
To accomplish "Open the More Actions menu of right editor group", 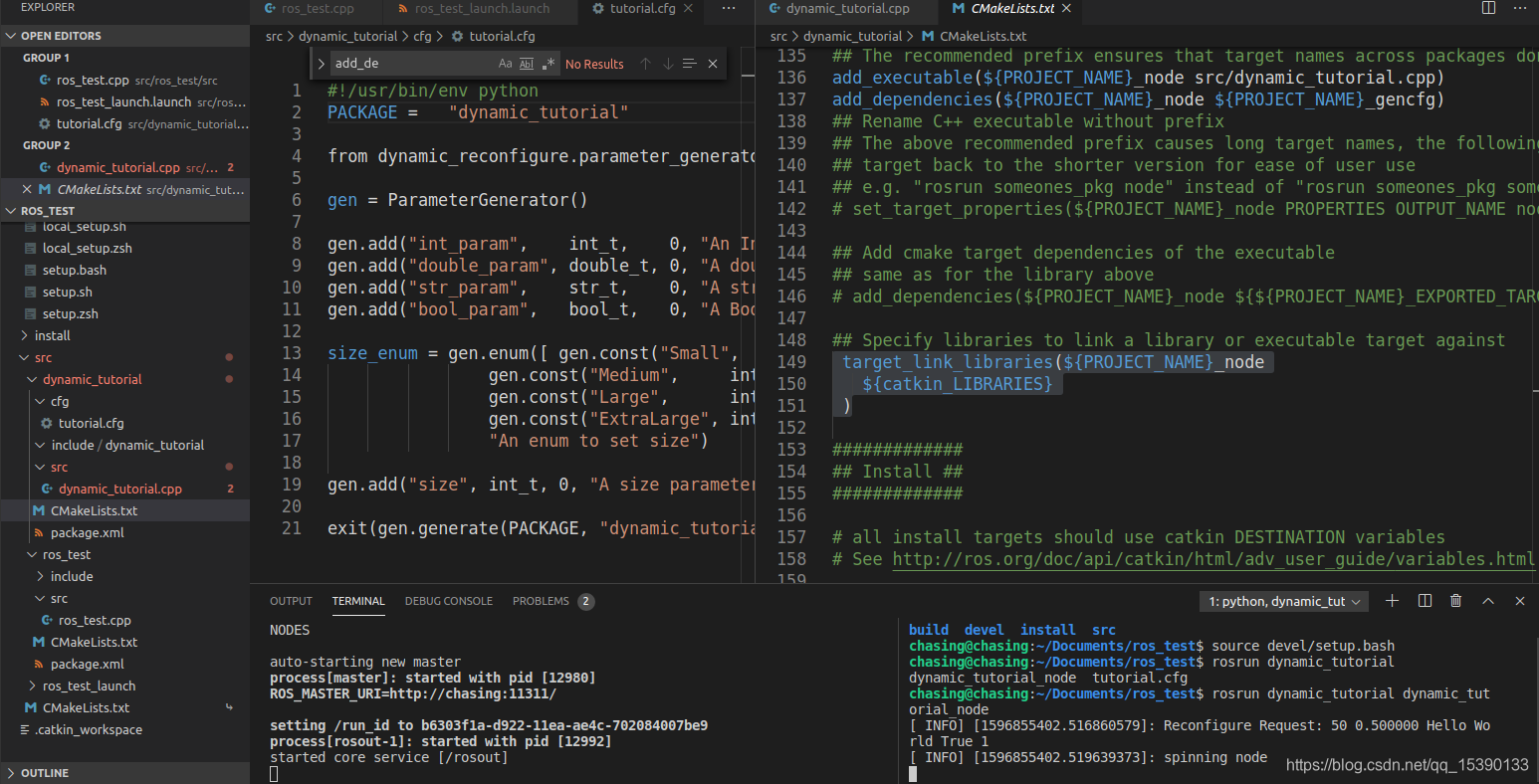I will coord(1520,8).
